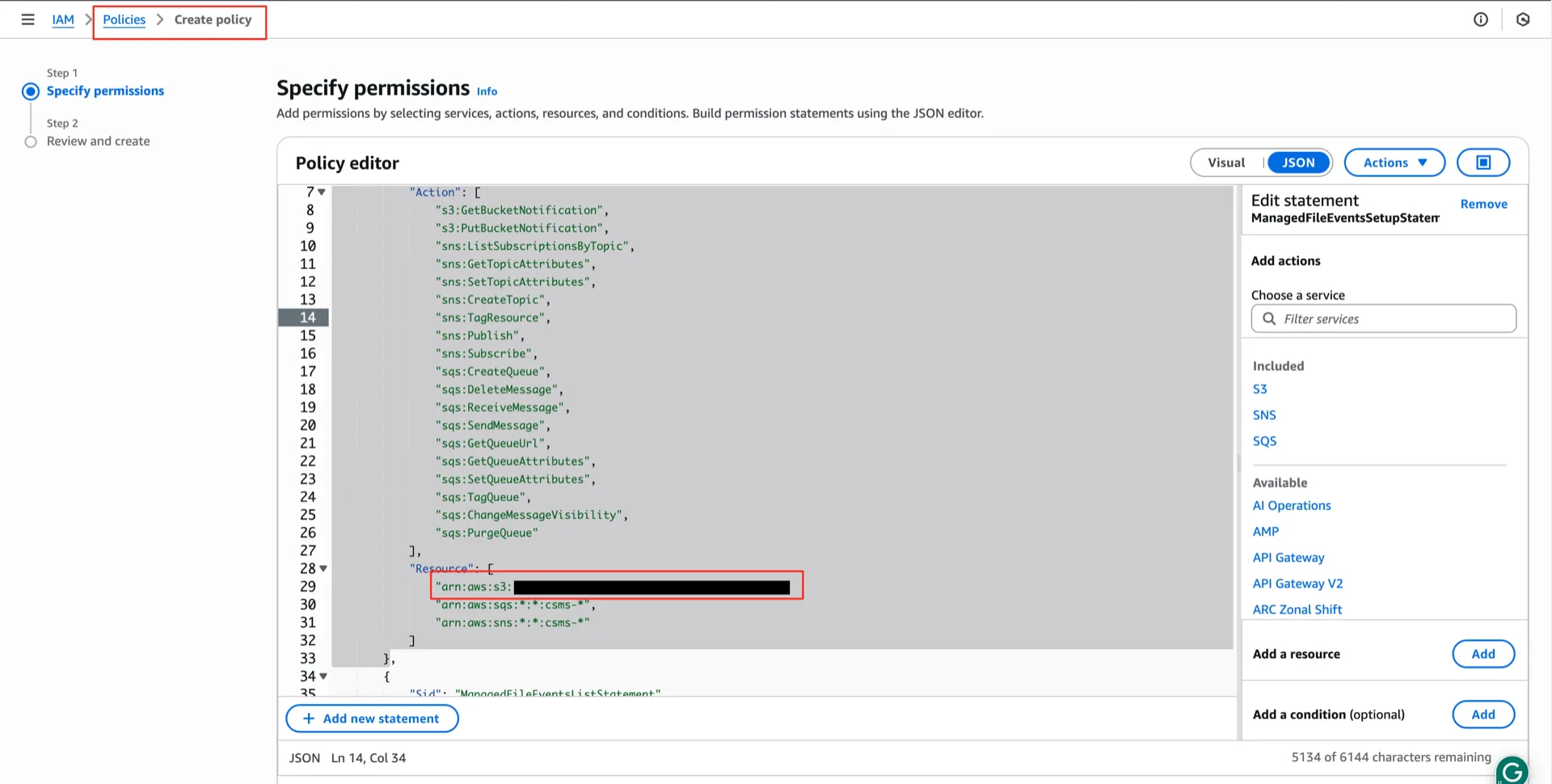The image size is (1552, 784).
Task: Click the "sns:ListSubscriptionsByTopic" line
Action: click(x=534, y=246)
